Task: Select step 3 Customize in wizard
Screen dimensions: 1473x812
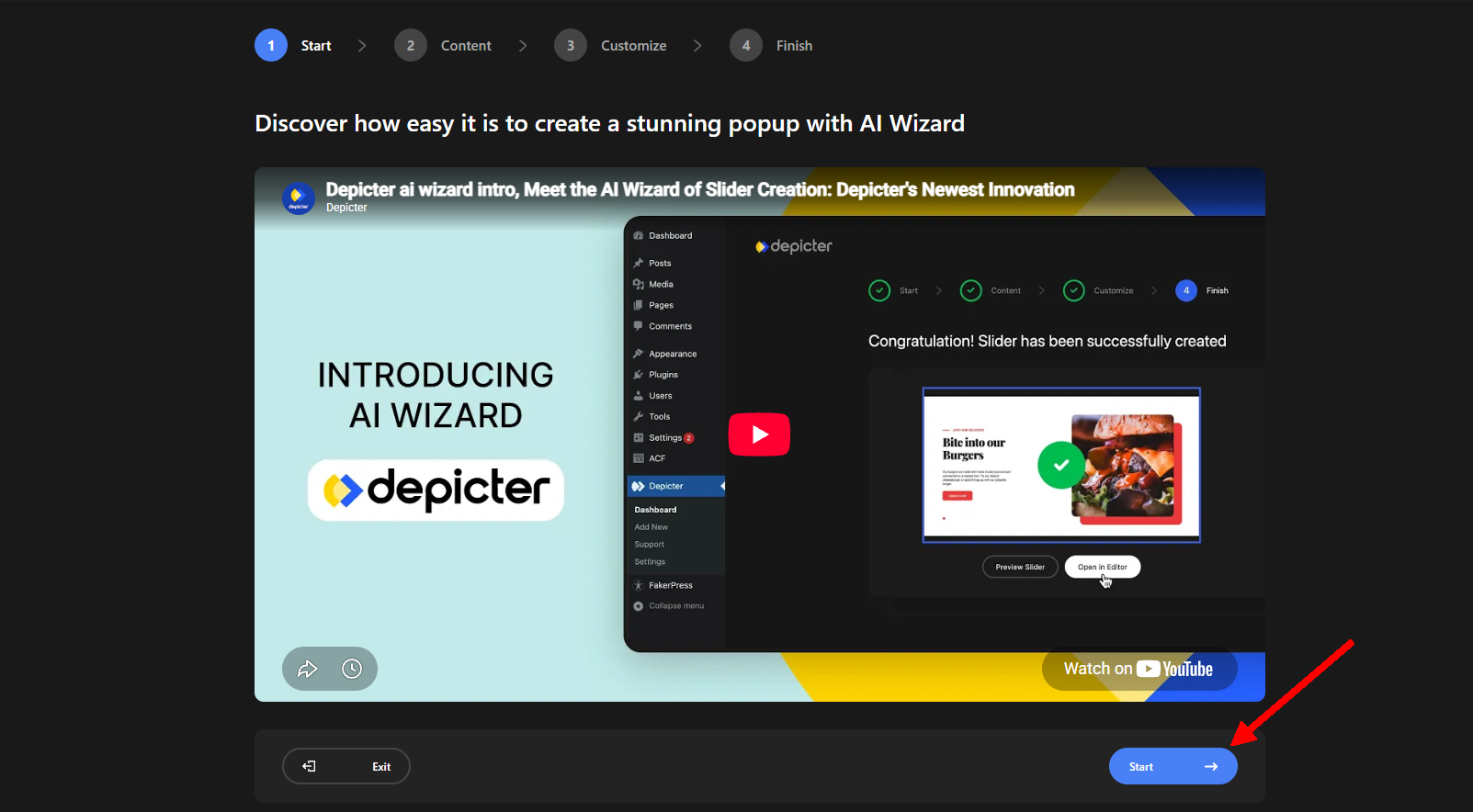Action: tap(610, 45)
